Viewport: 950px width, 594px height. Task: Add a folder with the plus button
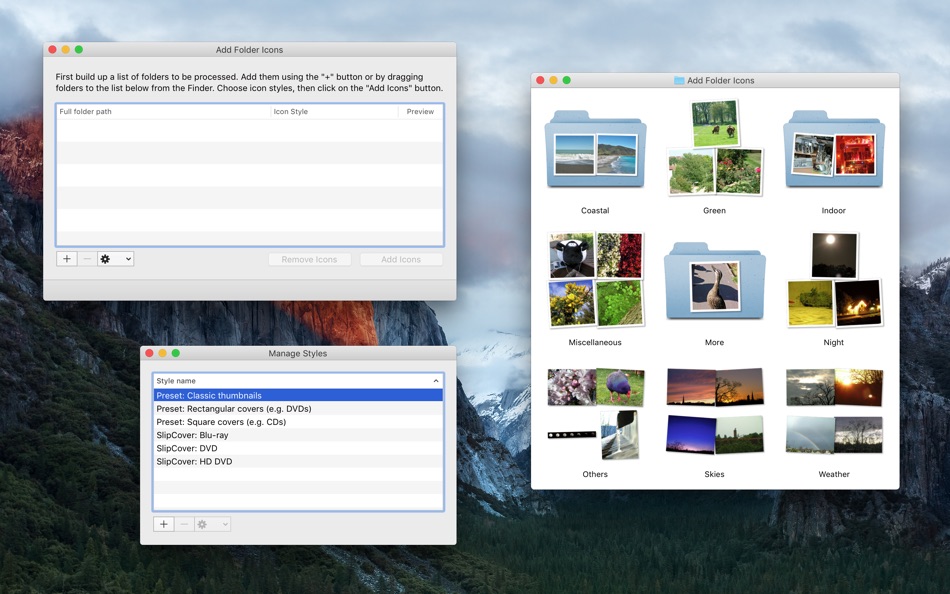pos(67,259)
